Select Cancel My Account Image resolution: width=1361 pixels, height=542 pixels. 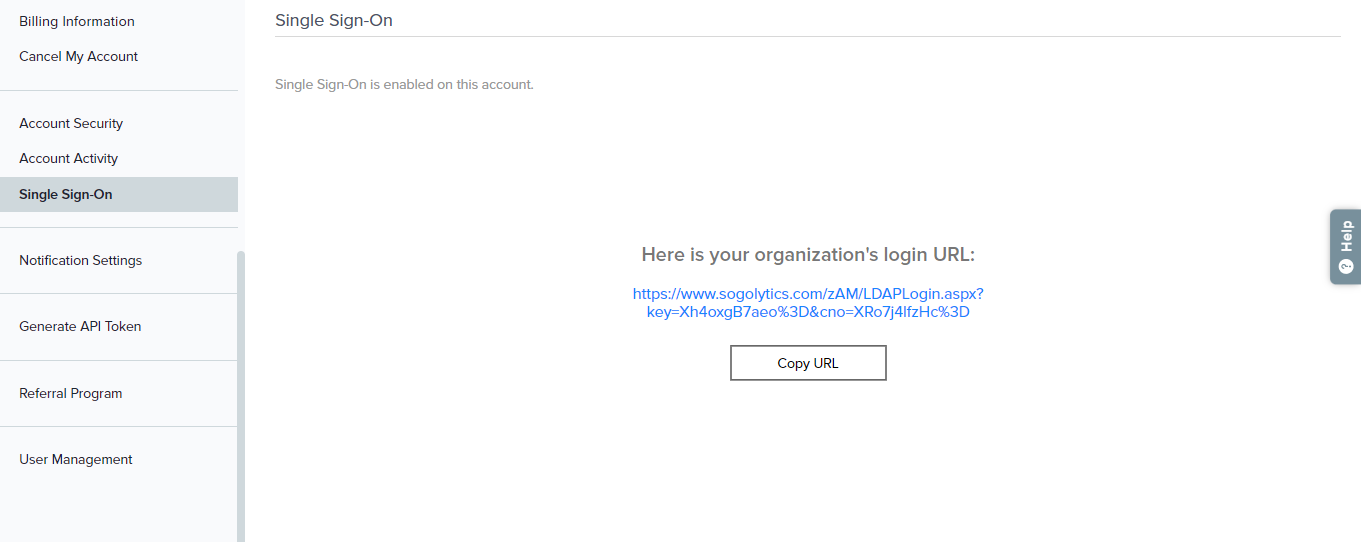[x=79, y=56]
